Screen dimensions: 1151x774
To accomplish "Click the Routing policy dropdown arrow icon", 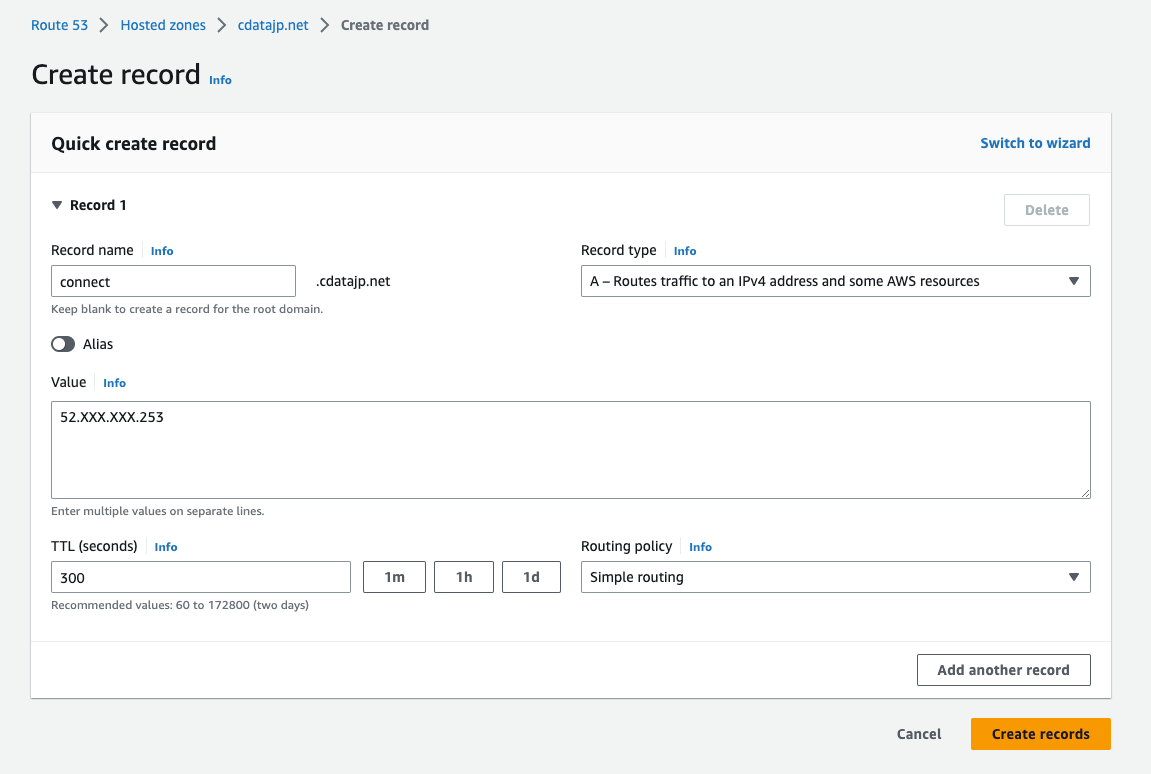I will (1074, 577).
